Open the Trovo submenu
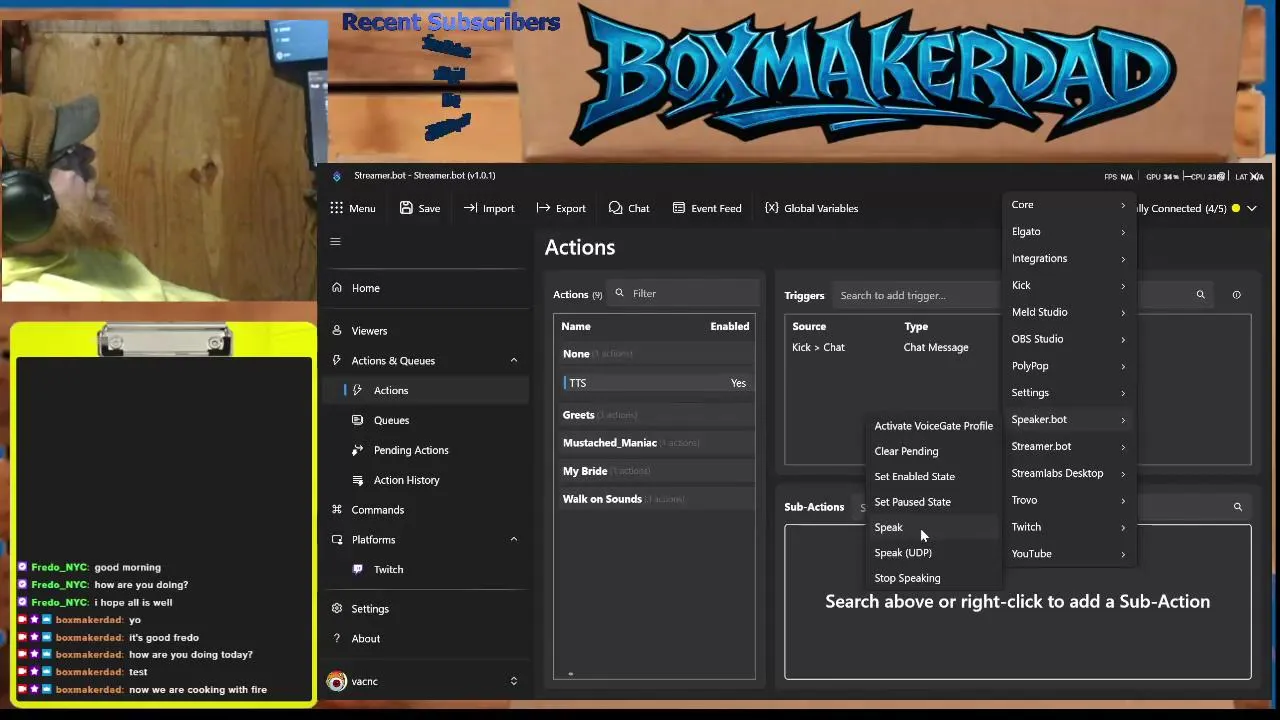The width and height of the screenshot is (1280, 720). 1069,500
